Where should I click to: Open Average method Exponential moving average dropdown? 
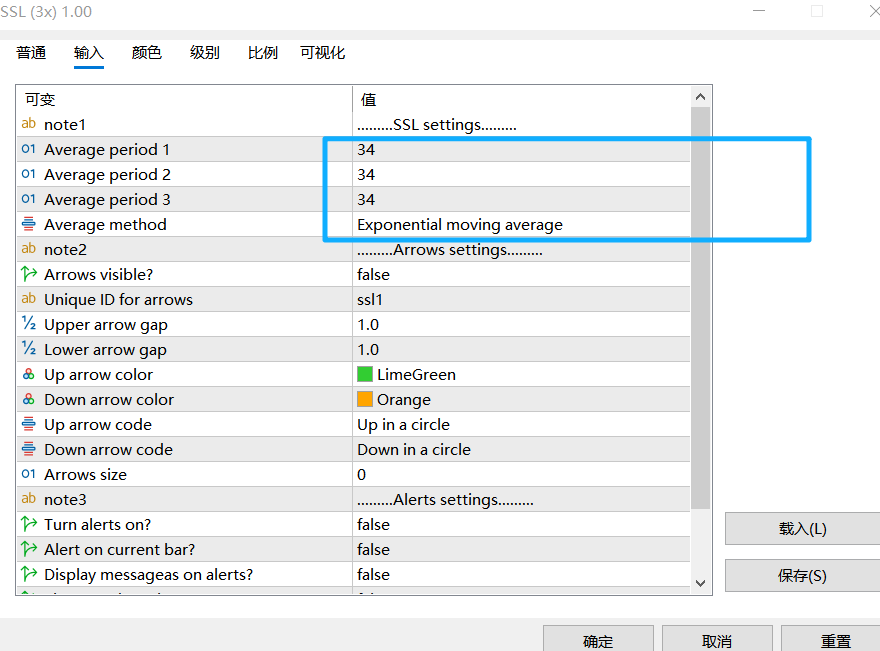coord(521,224)
